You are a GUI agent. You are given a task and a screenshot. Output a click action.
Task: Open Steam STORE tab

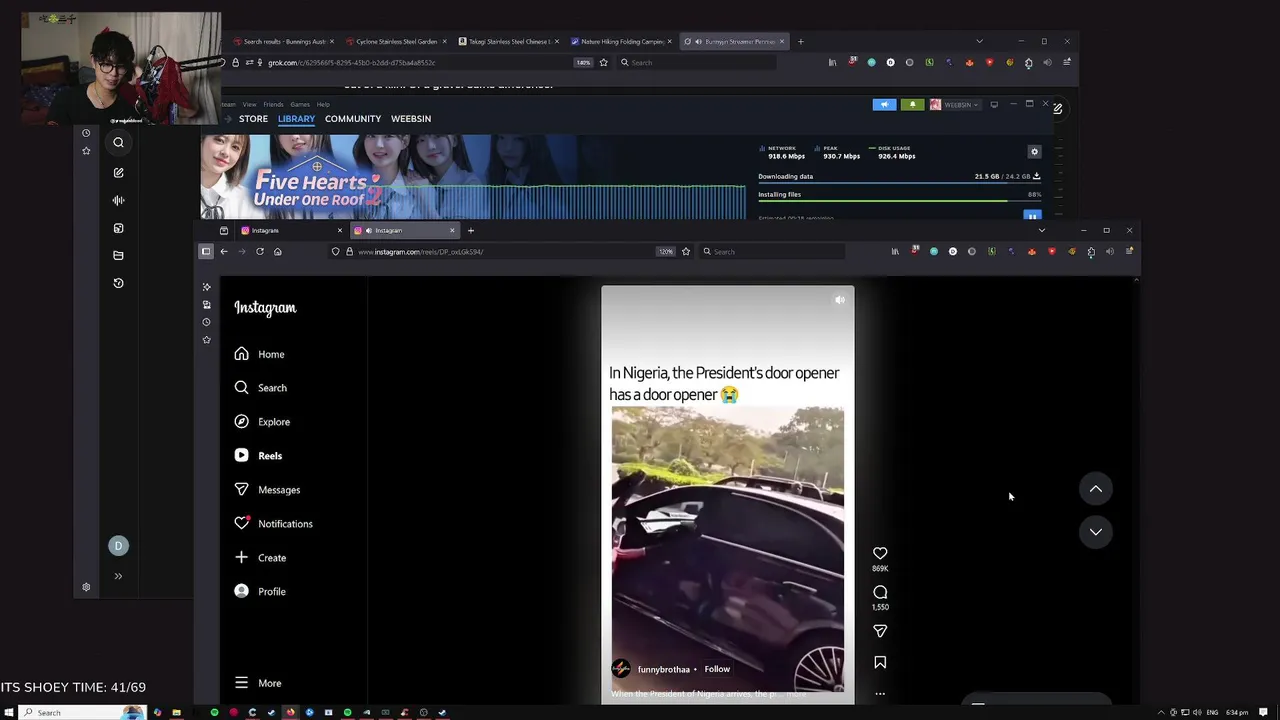coord(253,119)
